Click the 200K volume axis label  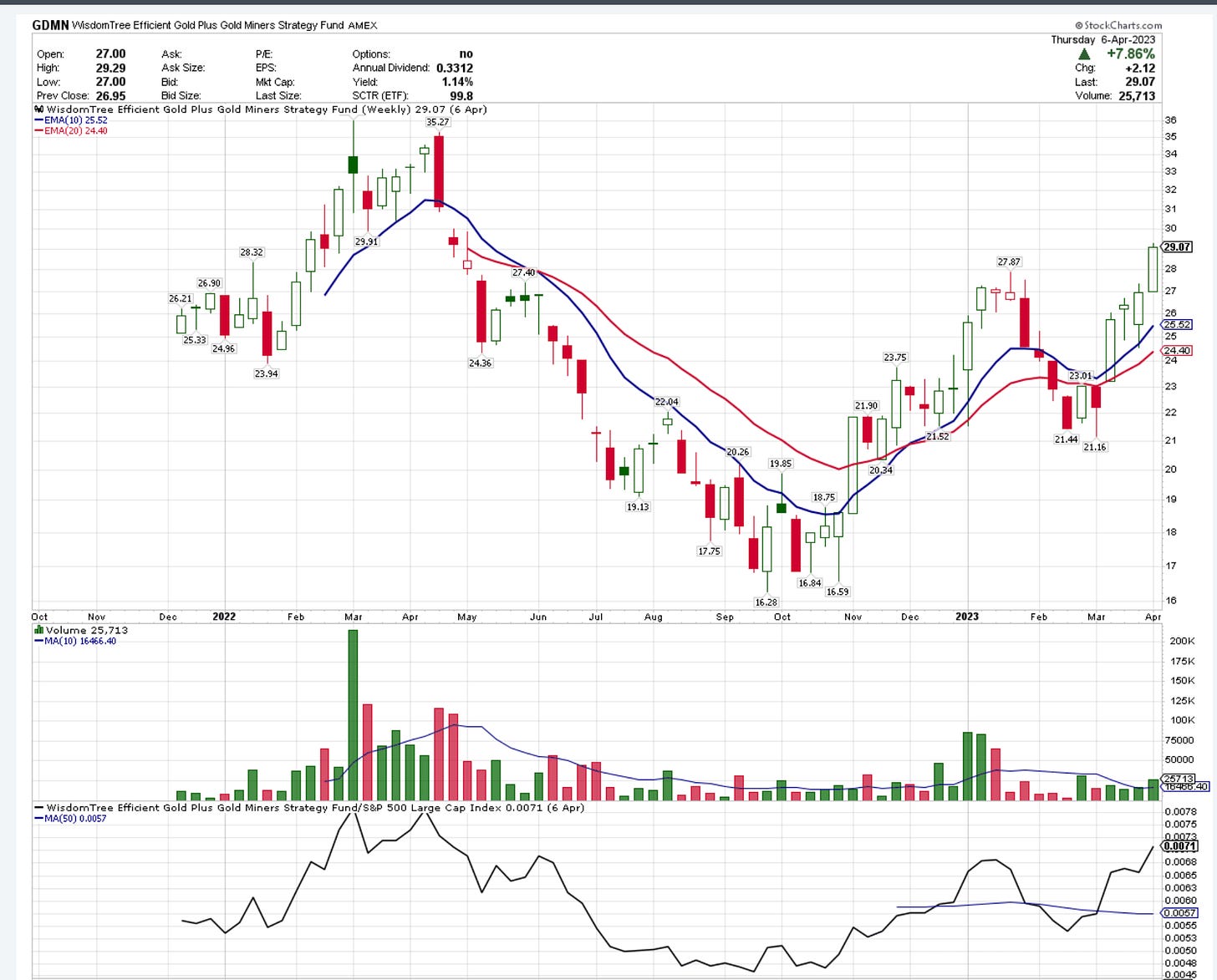[1182, 641]
